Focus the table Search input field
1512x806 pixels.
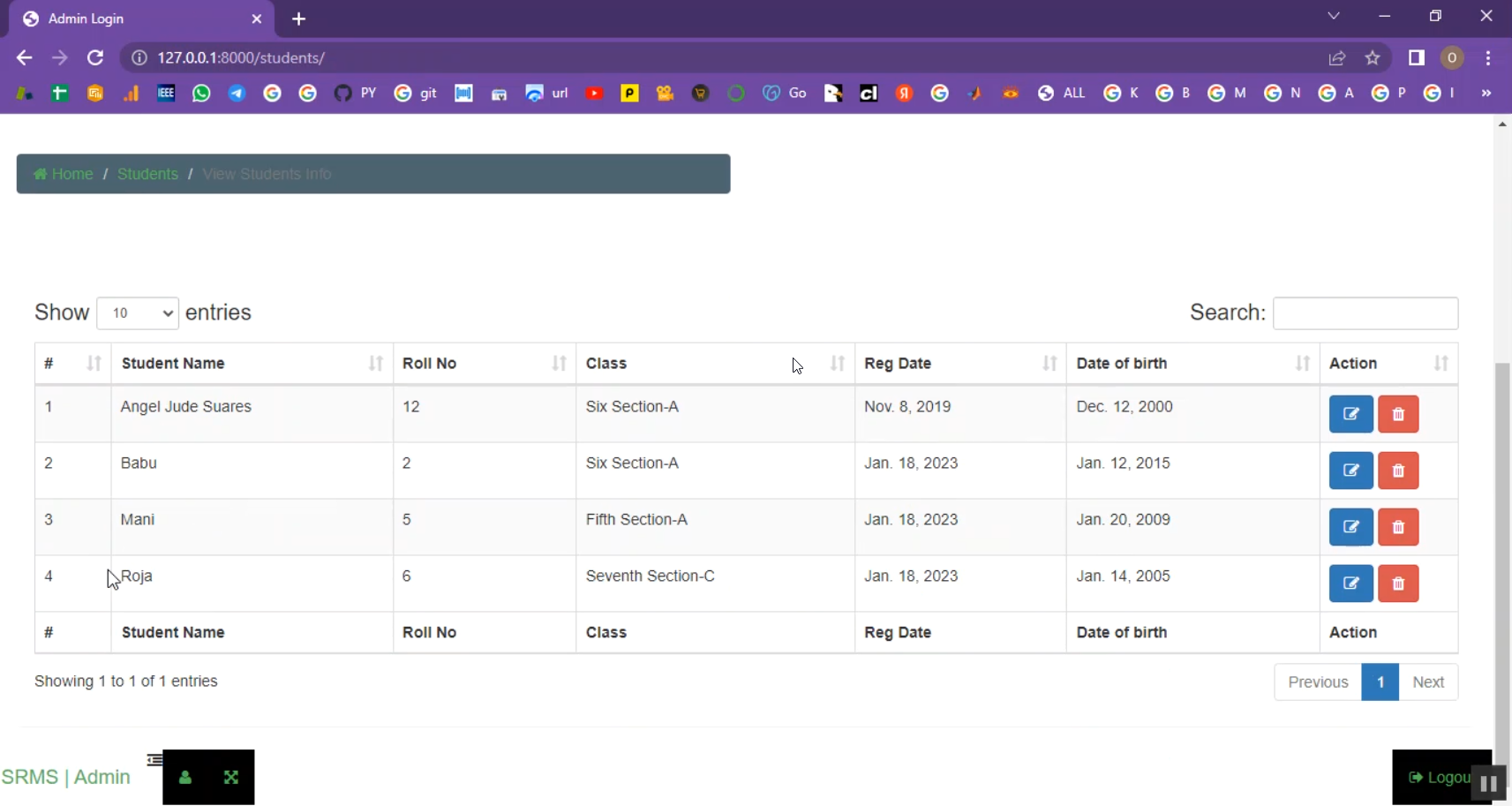tap(1365, 313)
